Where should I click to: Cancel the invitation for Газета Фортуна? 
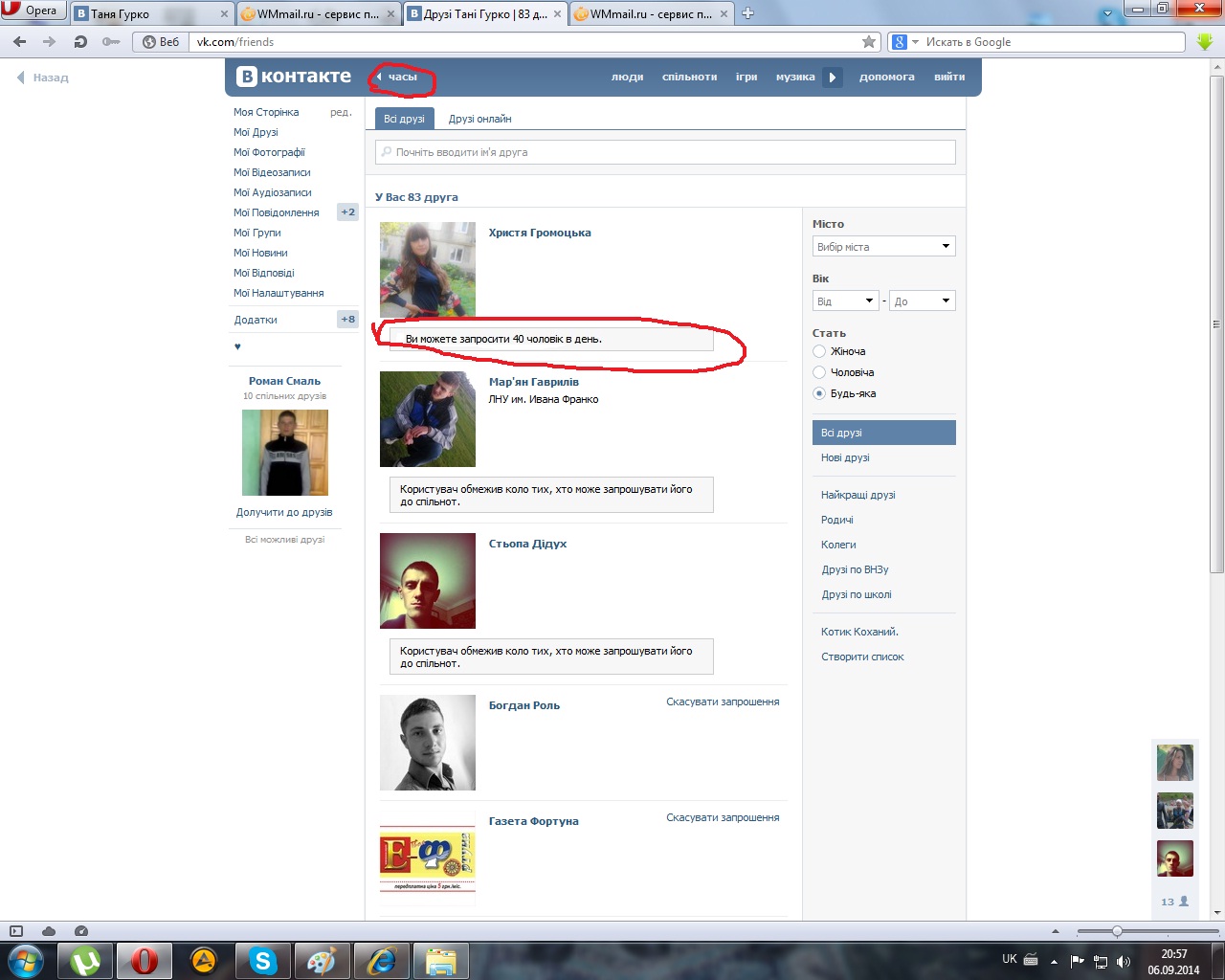point(723,817)
